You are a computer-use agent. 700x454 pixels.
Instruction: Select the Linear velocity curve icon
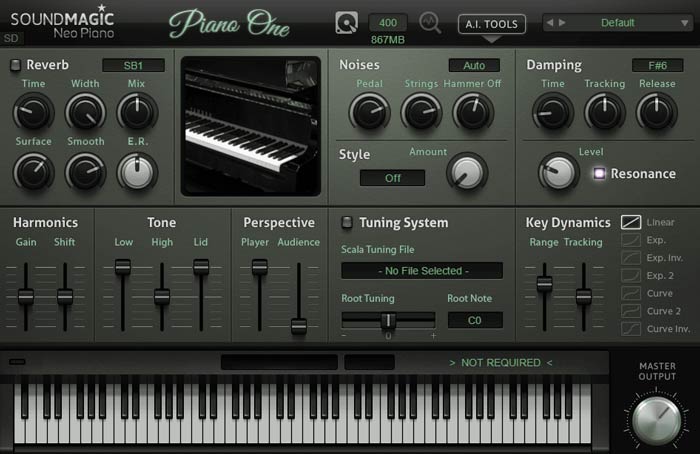(x=631, y=222)
